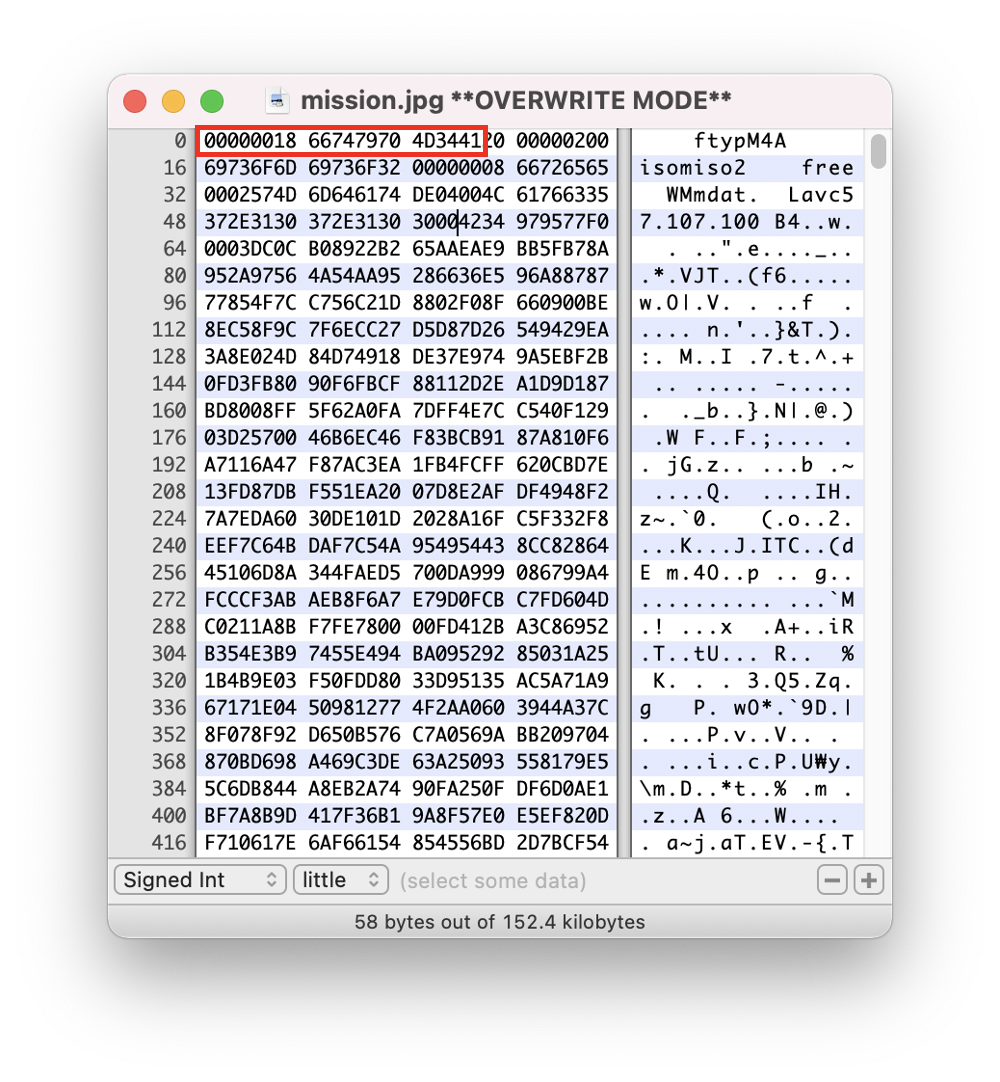Click hex value 00FD412B in row 288
Image resolution: width=1000 pixels, height=1082 pixels.
coord(458,627)
